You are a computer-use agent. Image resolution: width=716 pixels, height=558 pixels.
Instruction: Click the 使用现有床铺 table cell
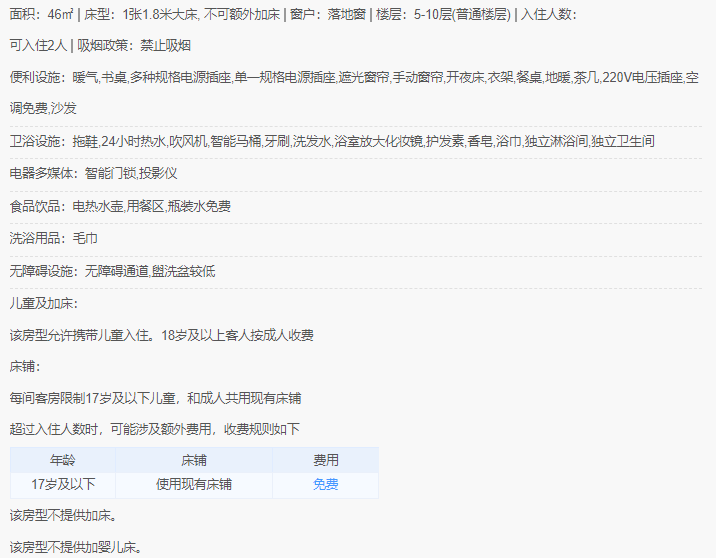click(x=194, y=484)
